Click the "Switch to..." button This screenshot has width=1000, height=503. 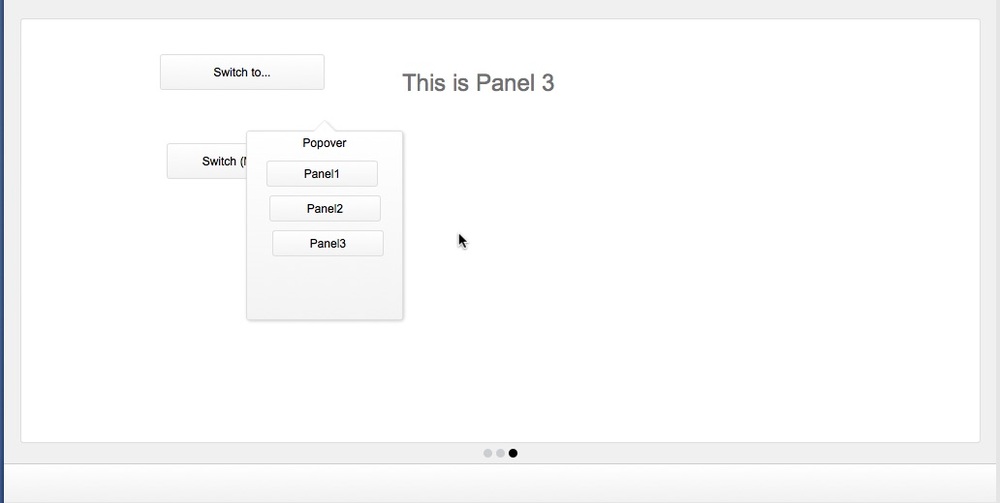(x=242, y=72)
